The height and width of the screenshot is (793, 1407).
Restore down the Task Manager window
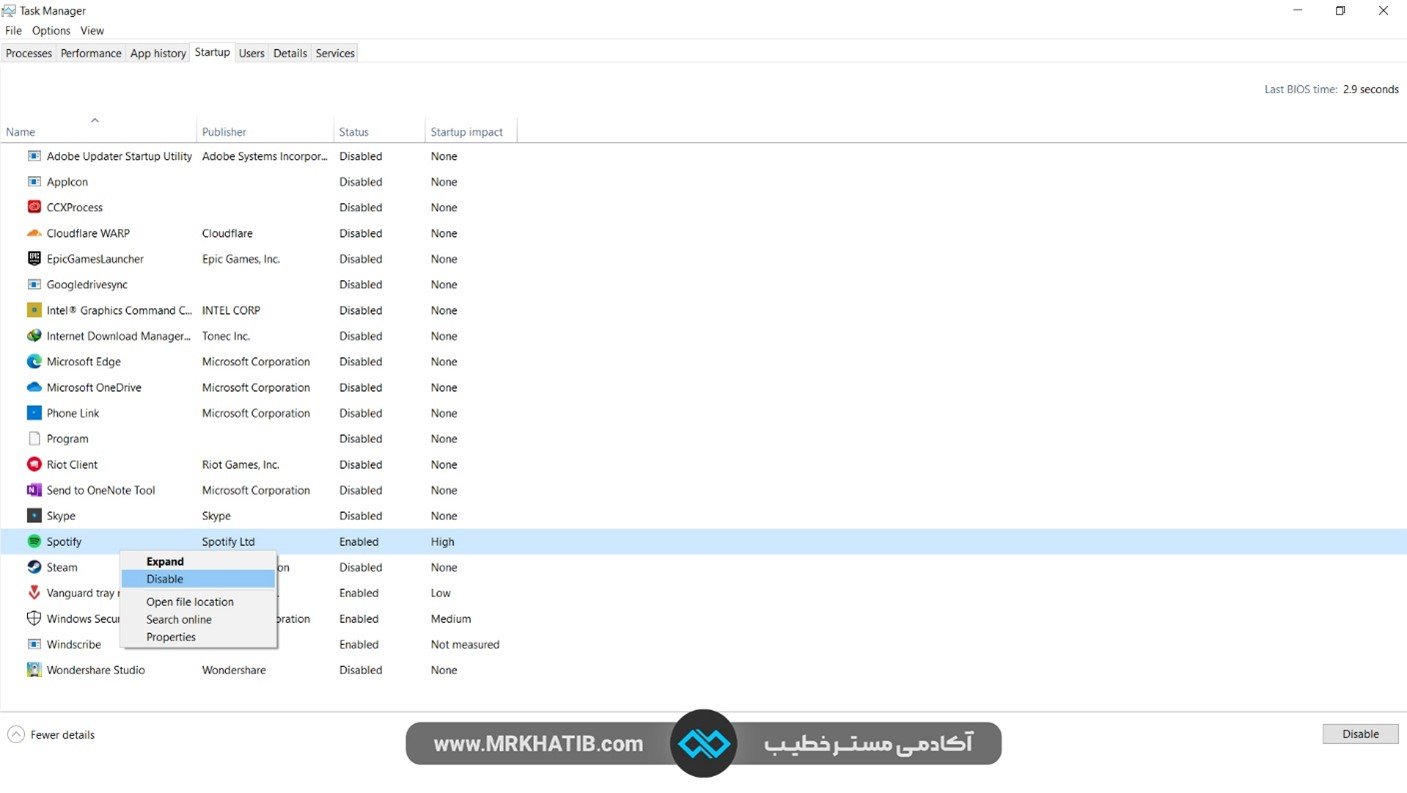[x=1340, y=11]
